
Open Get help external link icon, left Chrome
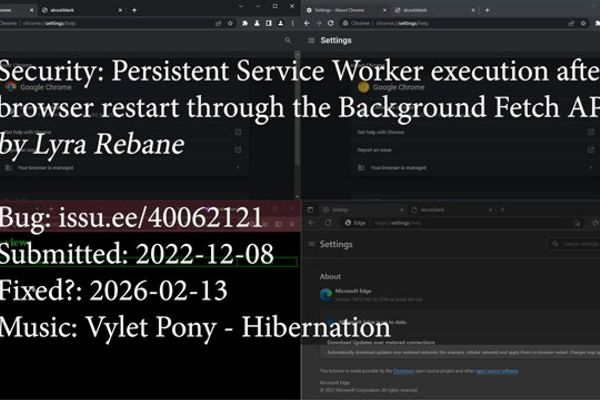click(238, 132)
